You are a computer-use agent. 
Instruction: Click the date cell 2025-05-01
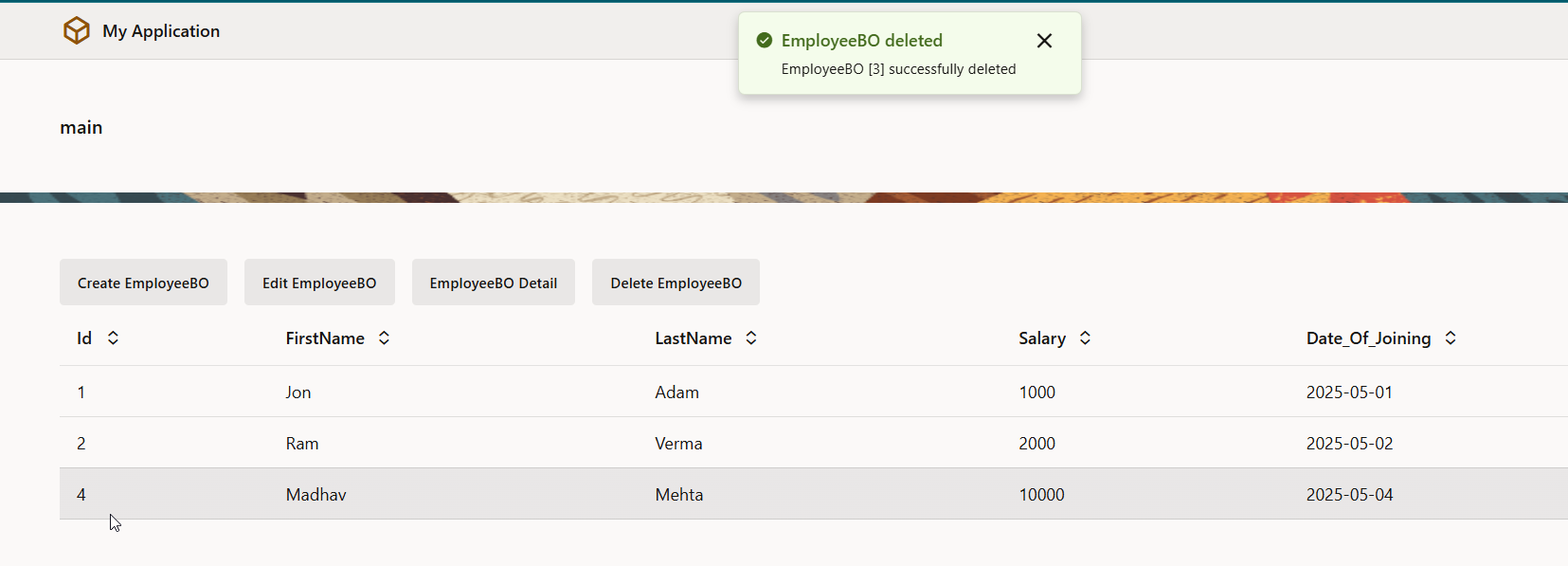coord(1349,393)
